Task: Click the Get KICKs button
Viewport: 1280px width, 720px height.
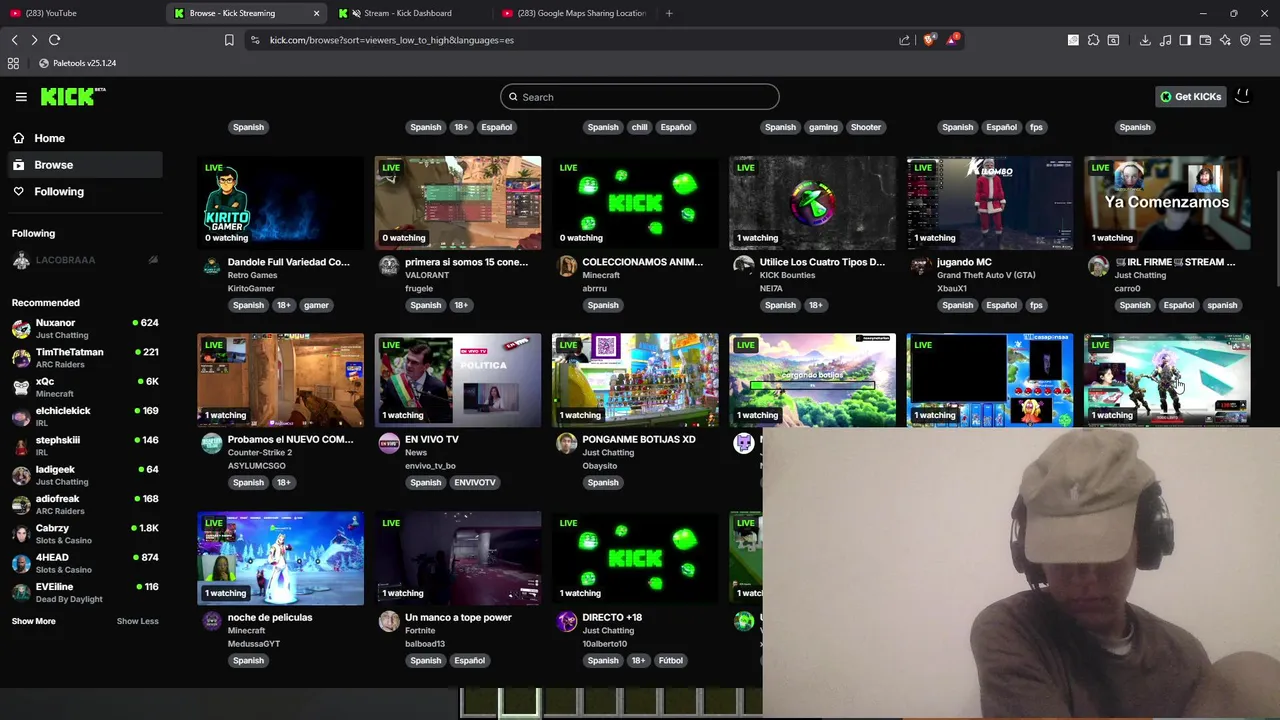Action: click(x=1190, y=97)
